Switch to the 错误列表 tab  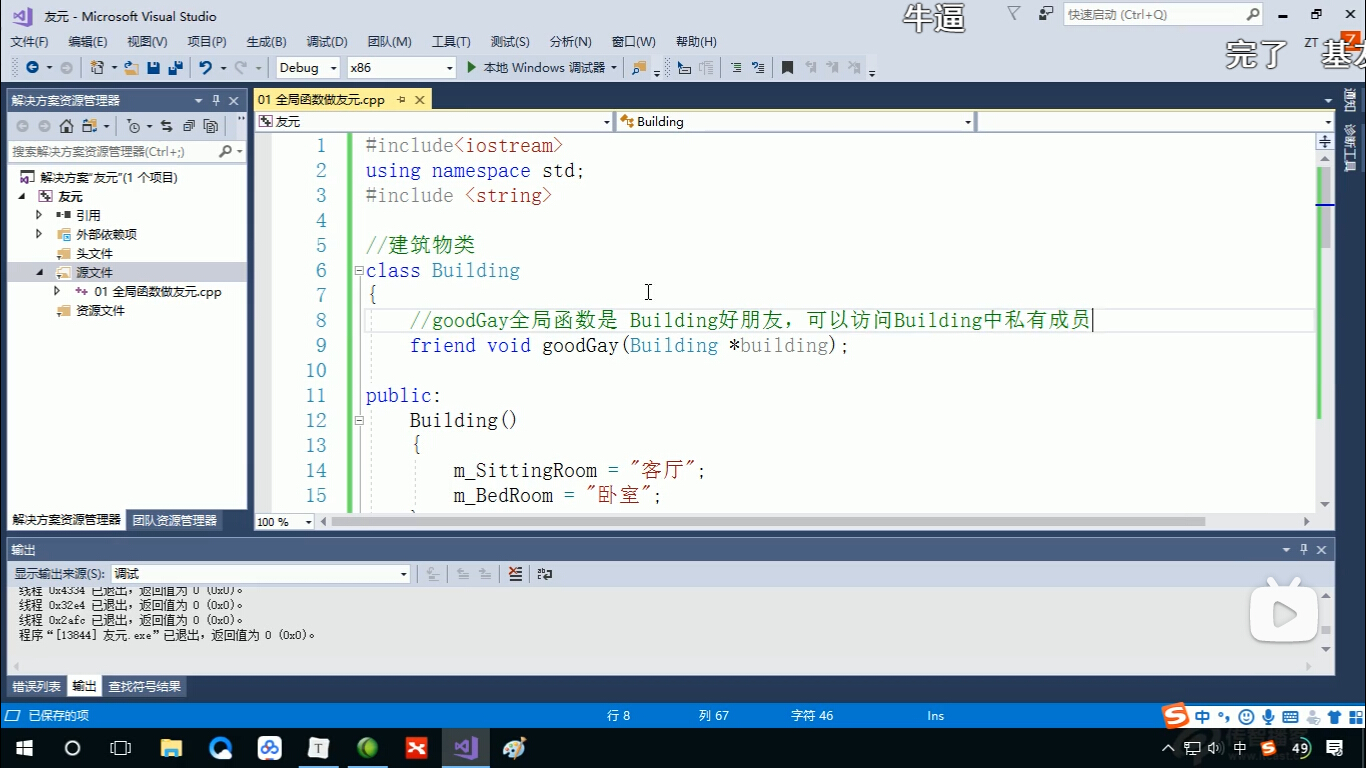tap(36, 687)
